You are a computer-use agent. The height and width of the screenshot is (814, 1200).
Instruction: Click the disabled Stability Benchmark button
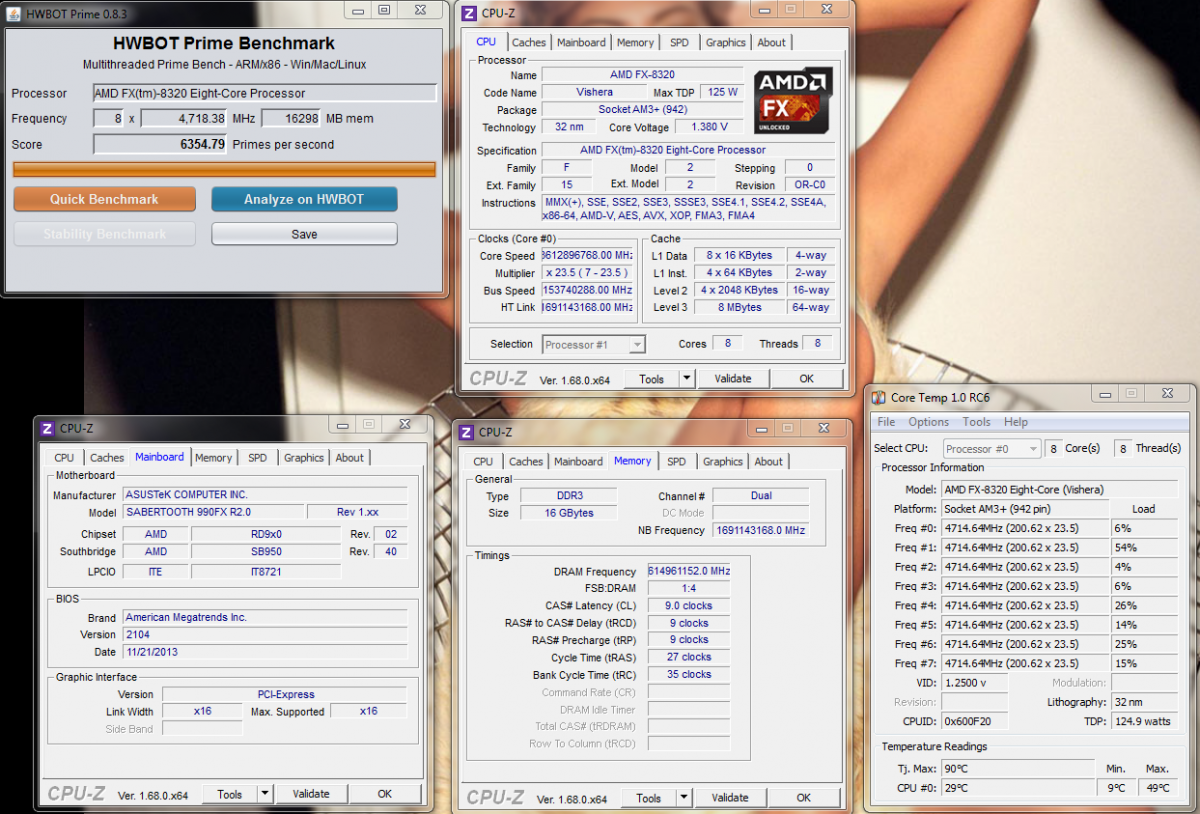pyautogui.click(x=104, y=234)
